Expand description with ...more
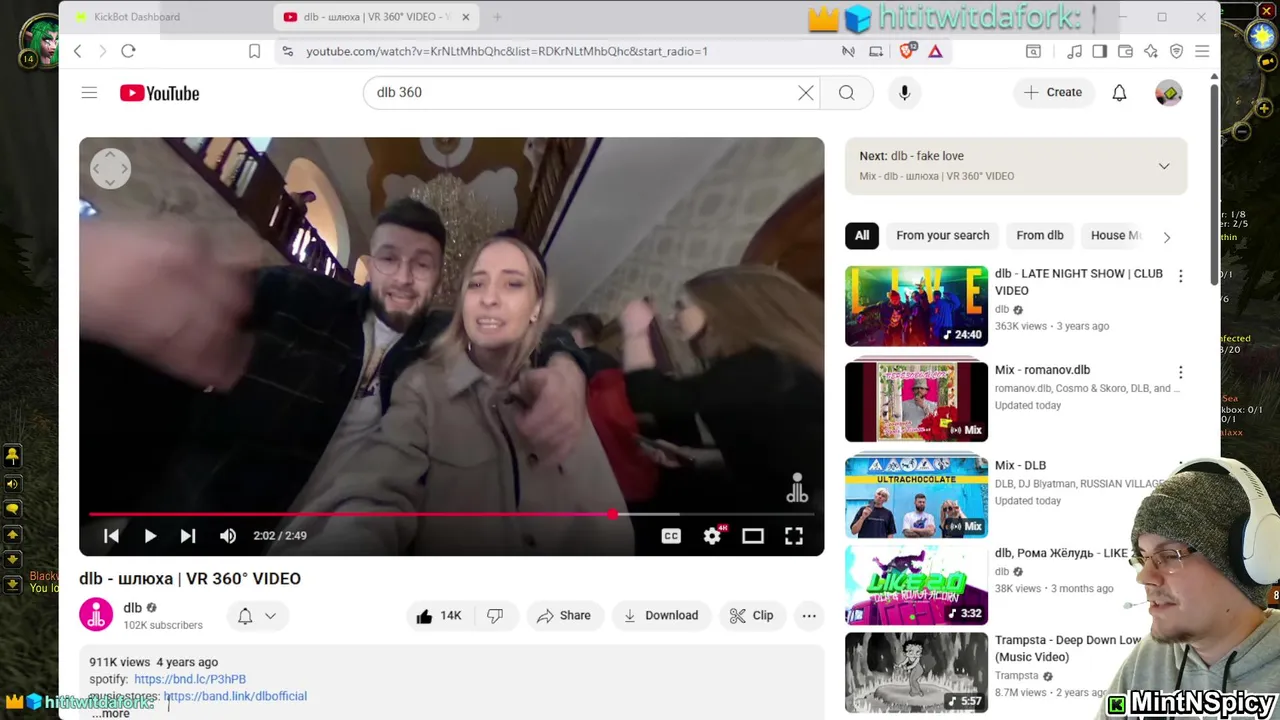1280x720 pixels. 111,713
